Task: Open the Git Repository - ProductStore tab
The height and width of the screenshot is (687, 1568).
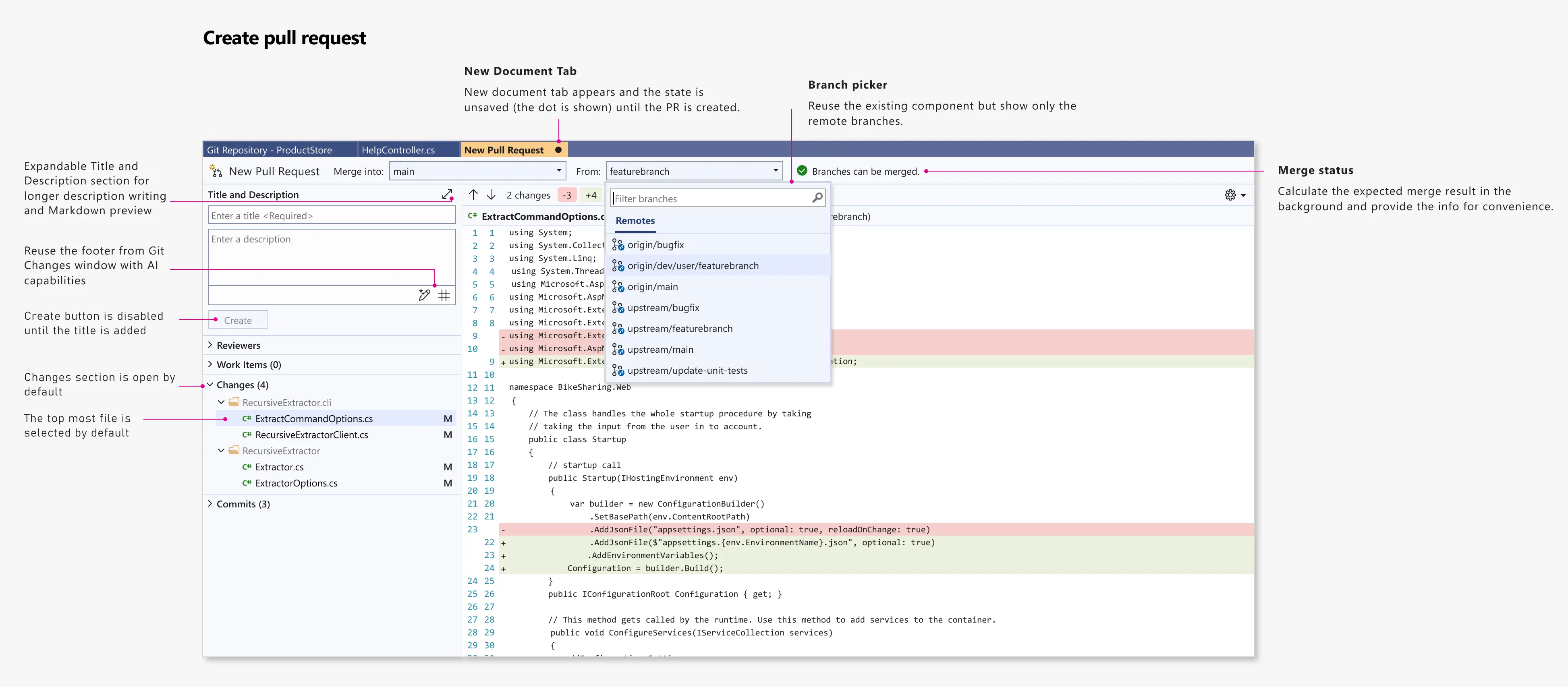Action: [x=270, y=150]
